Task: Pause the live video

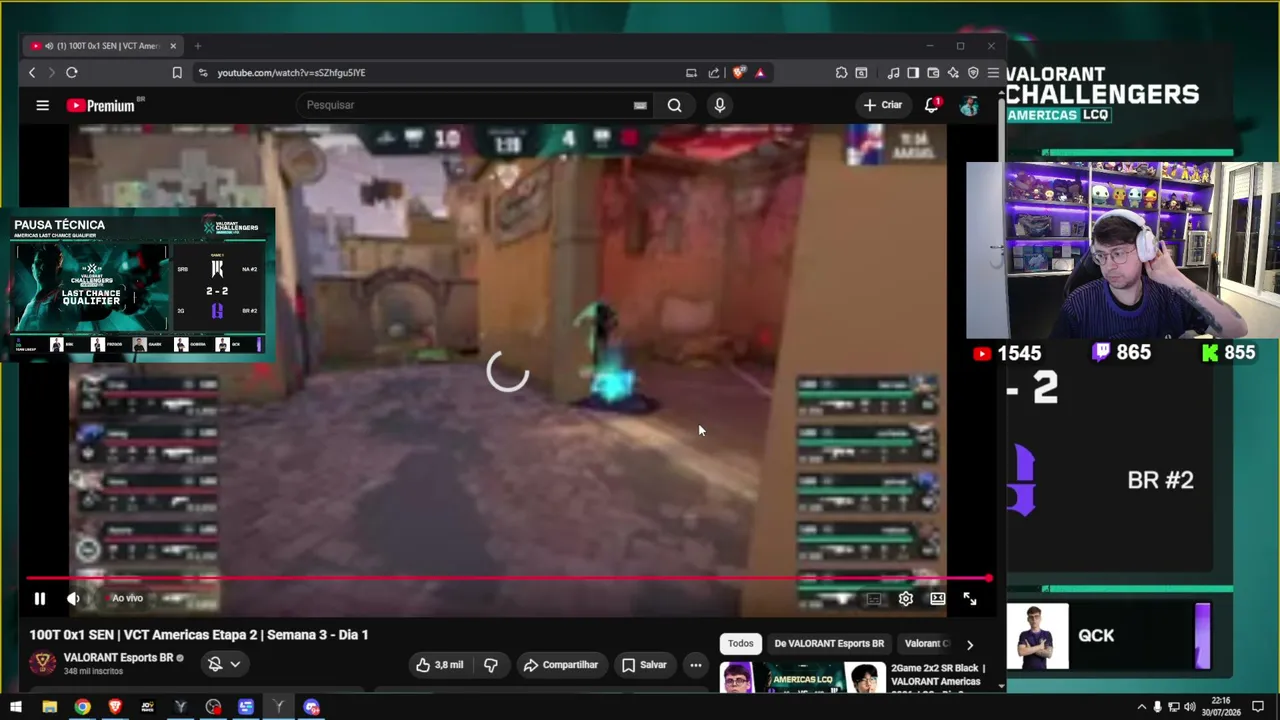Action: [40, 599]
